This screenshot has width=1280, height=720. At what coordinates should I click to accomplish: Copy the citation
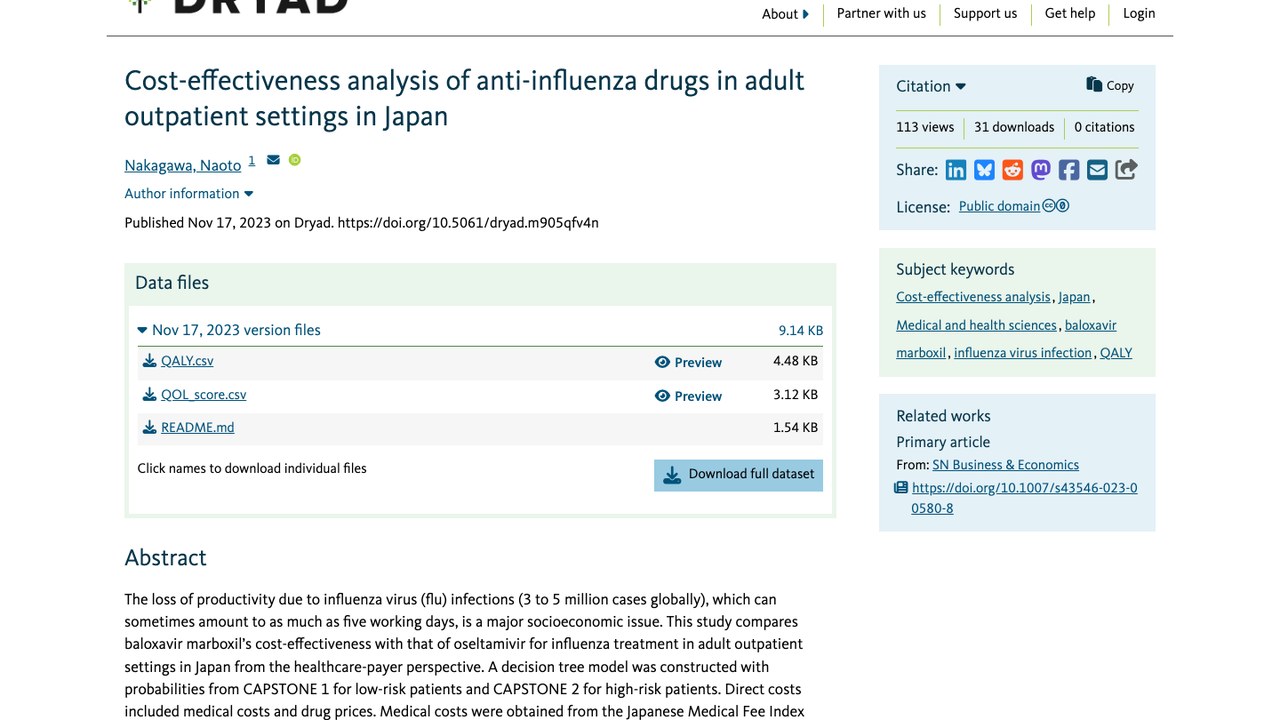1110,85
